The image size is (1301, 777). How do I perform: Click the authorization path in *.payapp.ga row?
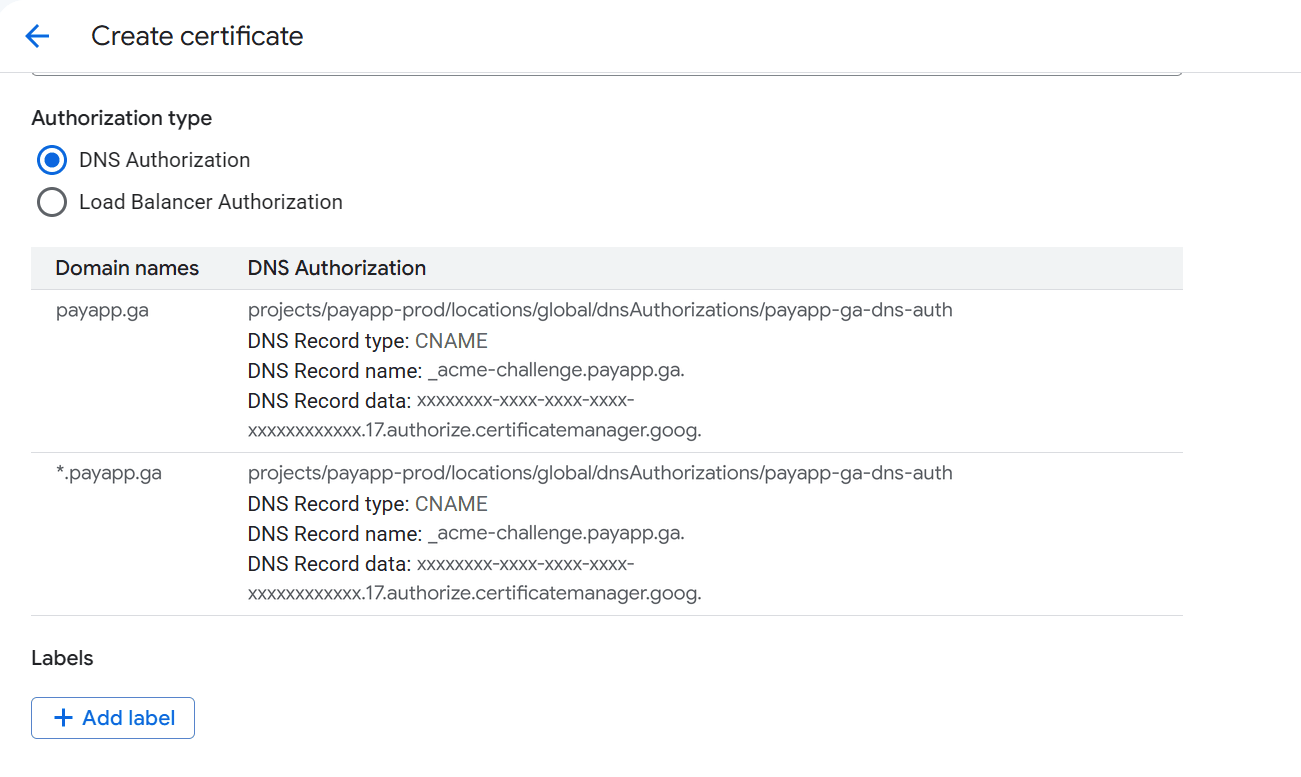point(600,473)
